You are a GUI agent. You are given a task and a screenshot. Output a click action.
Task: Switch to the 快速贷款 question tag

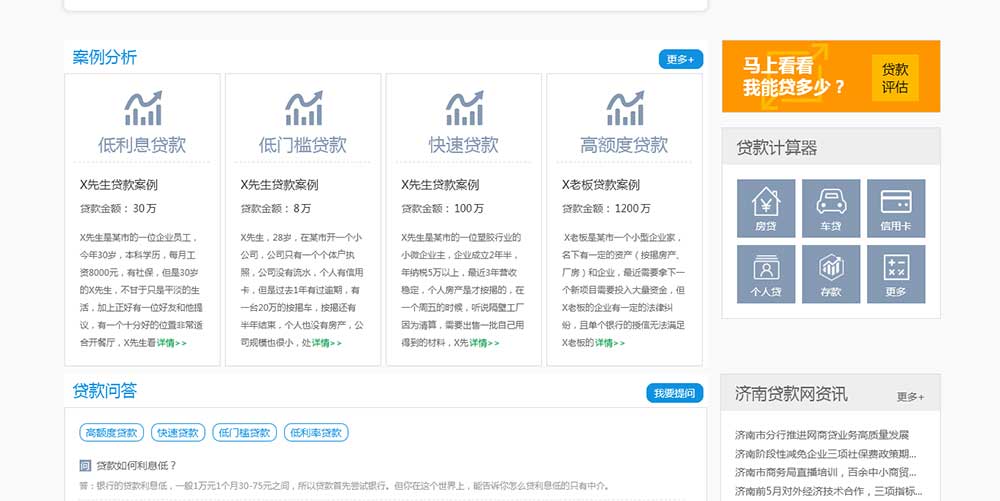[178, 433]
